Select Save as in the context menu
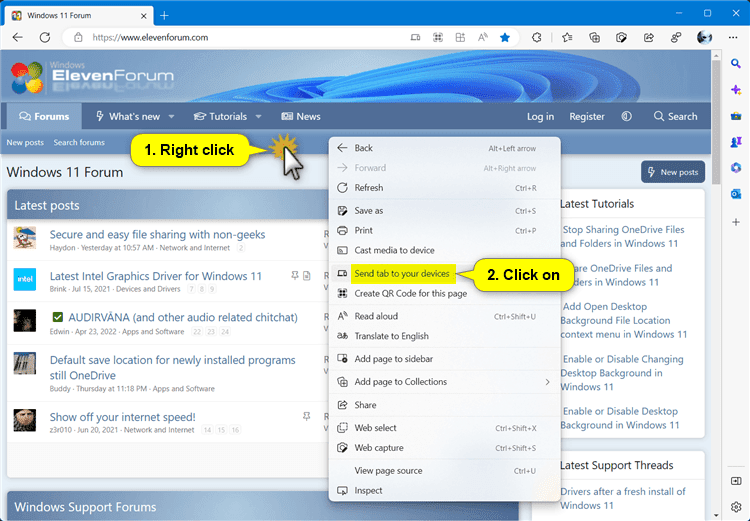This screenshot has height=521, width=750. point(445,211)
